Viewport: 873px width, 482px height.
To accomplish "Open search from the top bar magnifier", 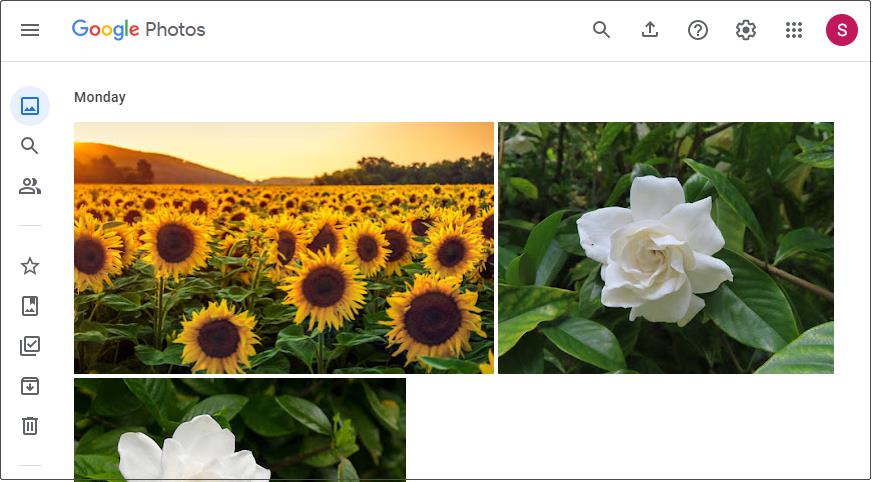I will point(601,29).
